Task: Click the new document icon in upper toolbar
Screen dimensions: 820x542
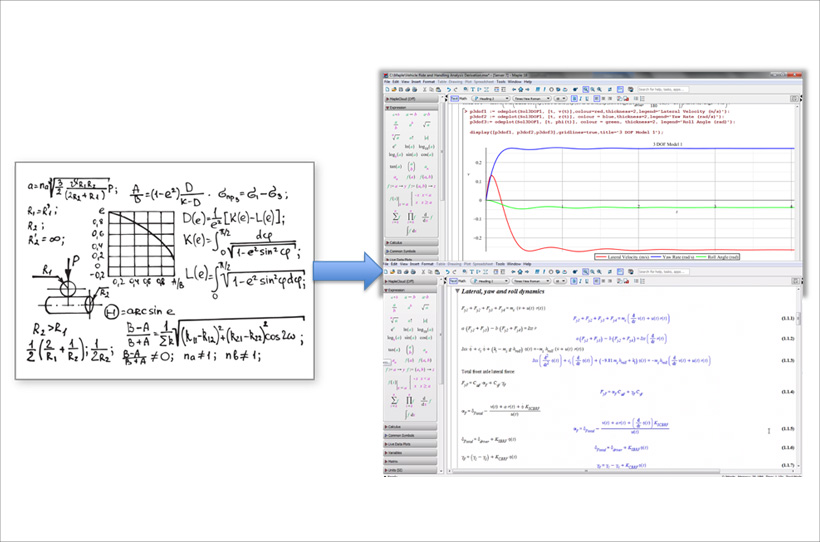Action: click(x=389, y=90)
